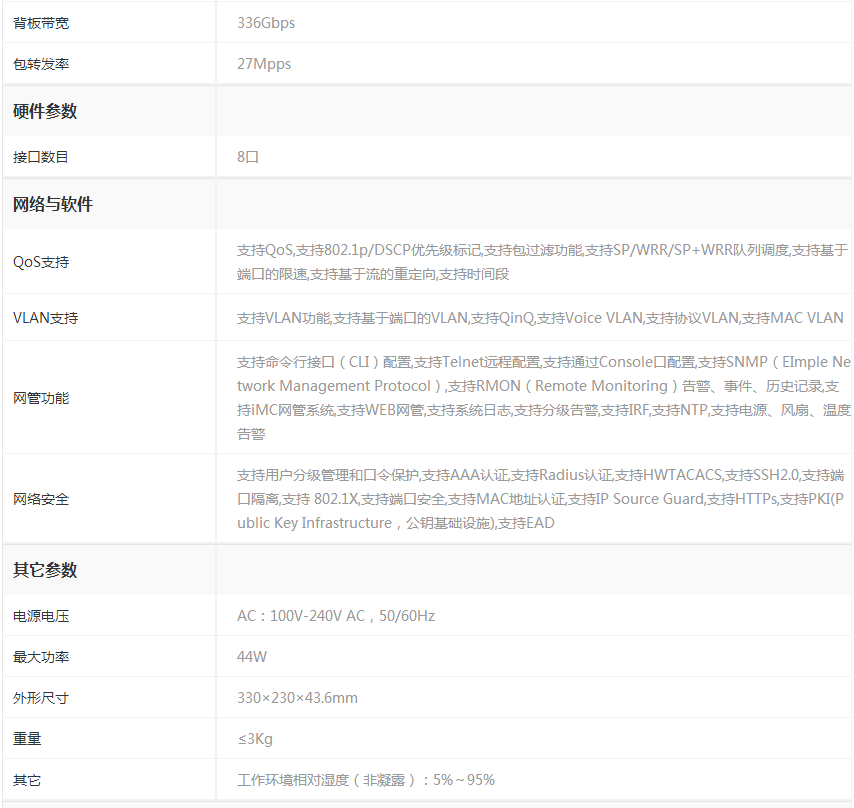This screenshot has height=808, width=854.
Task: Select the 27Mpps forwarding rate value
Action: point(264,64)
